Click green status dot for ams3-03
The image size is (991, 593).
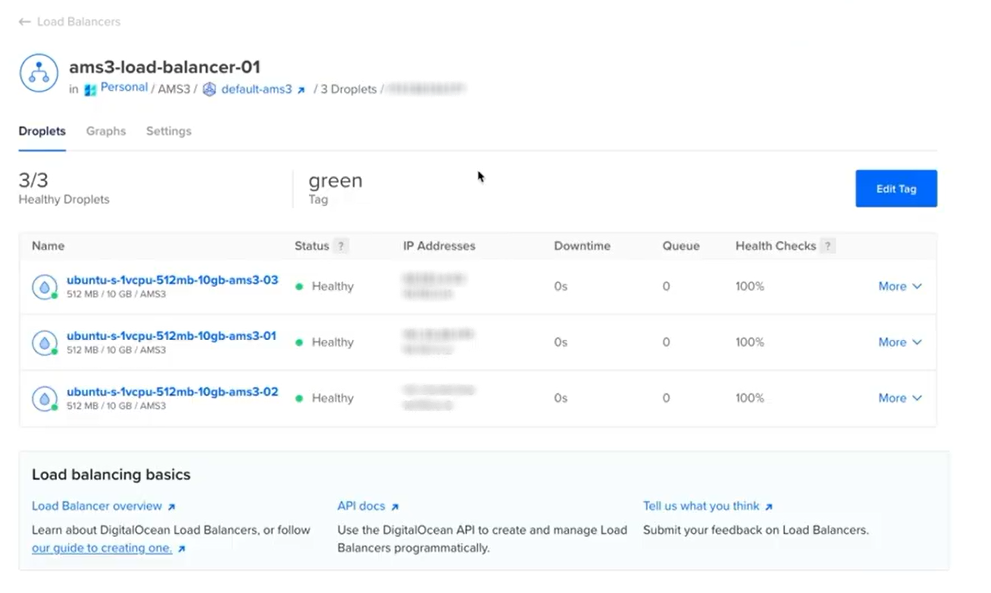point(299,286)
